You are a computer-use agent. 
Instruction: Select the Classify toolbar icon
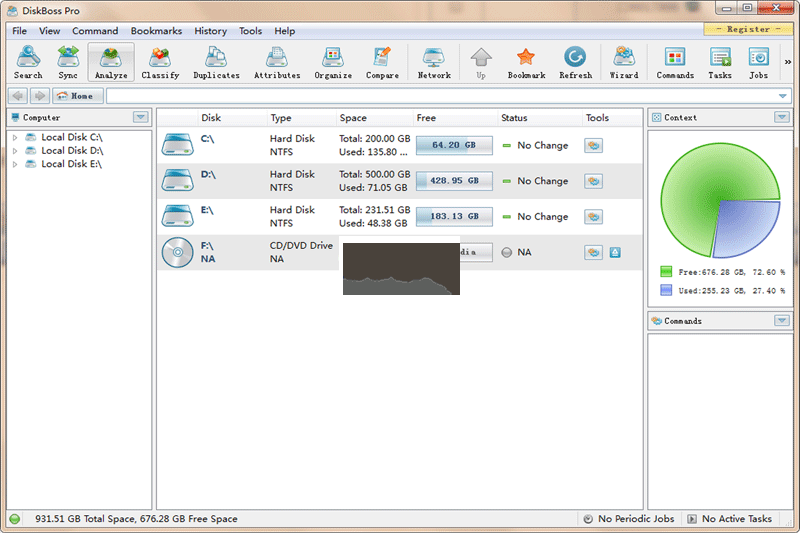(160, 62)
